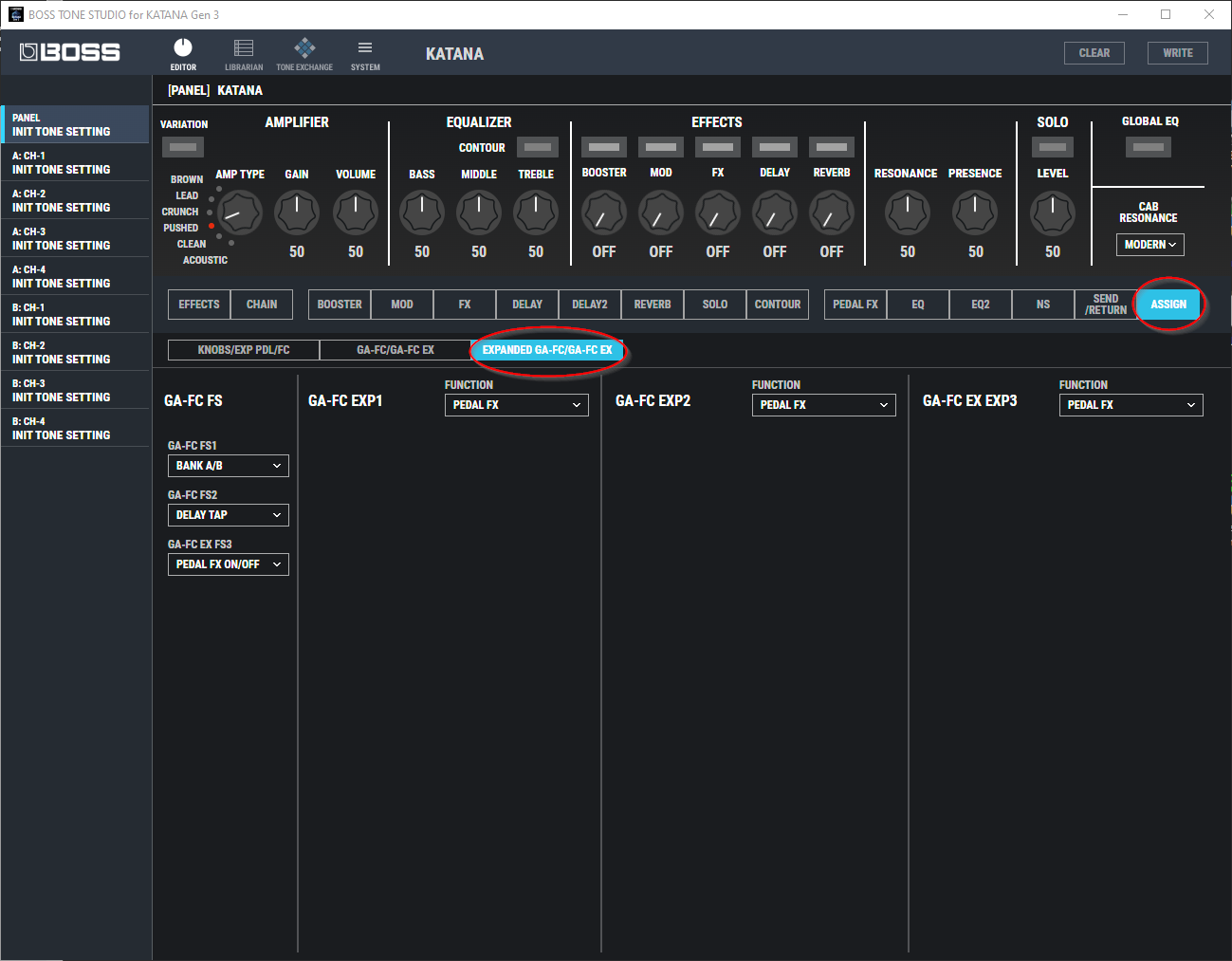Image resolution: width=1232 pixels, height=961 pixels.
Task: Select A: CH-3 tone setting
Action: click(75, 238)
